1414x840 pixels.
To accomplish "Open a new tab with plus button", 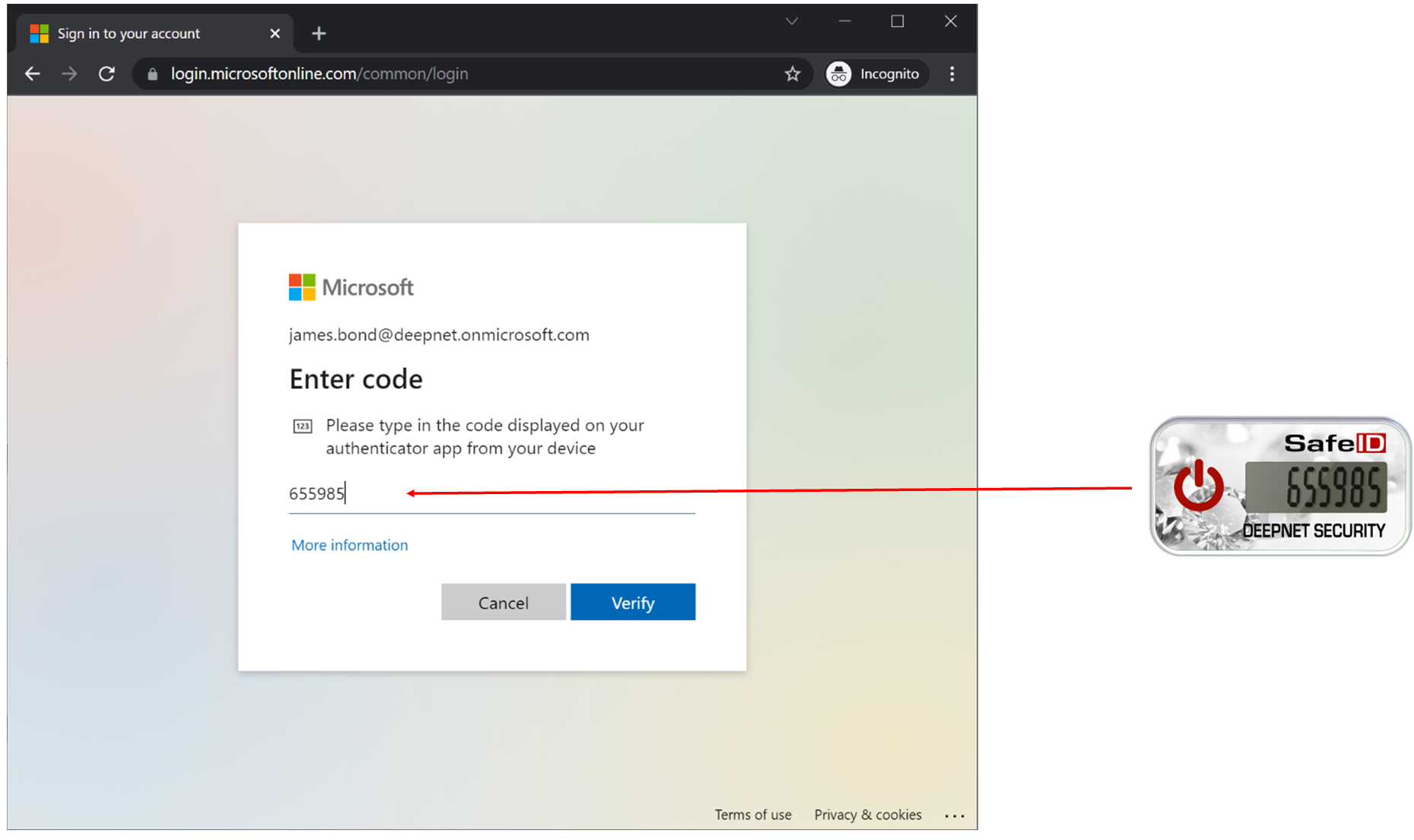I will 319,33.
